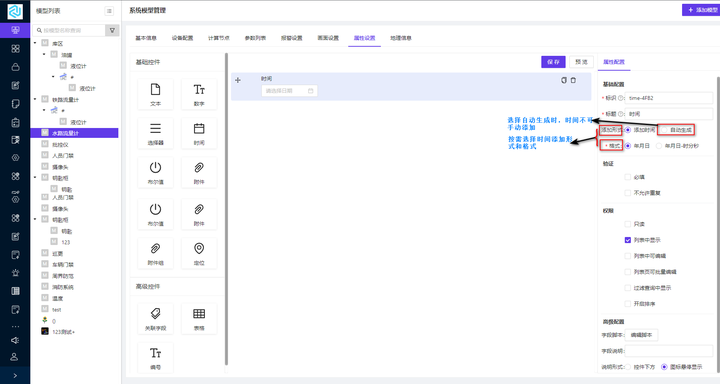
Task: Delete the 时间 field with trash icon
Action: pos(573,80)
